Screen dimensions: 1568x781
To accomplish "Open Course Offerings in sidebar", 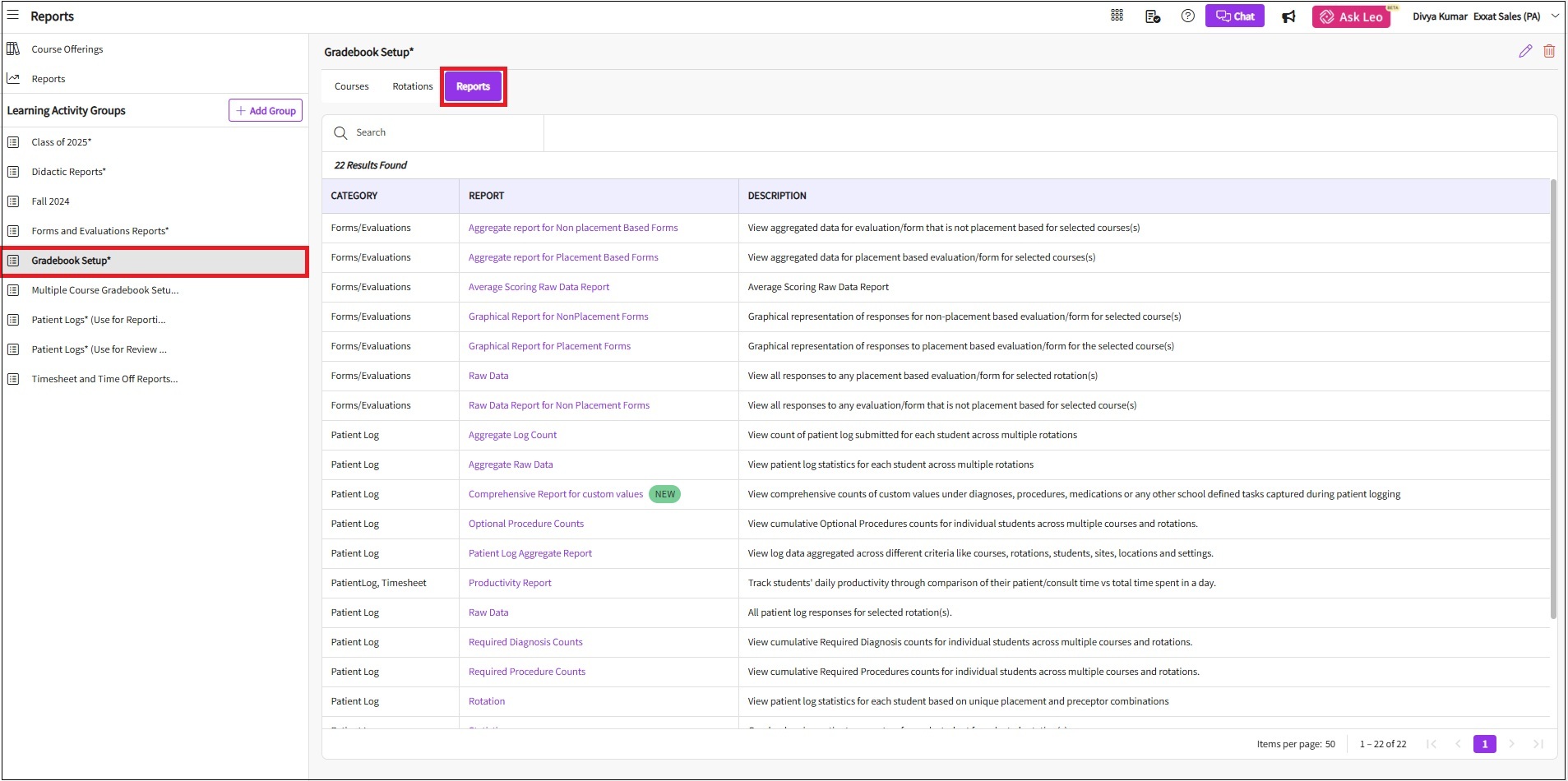I will [67, 49].
